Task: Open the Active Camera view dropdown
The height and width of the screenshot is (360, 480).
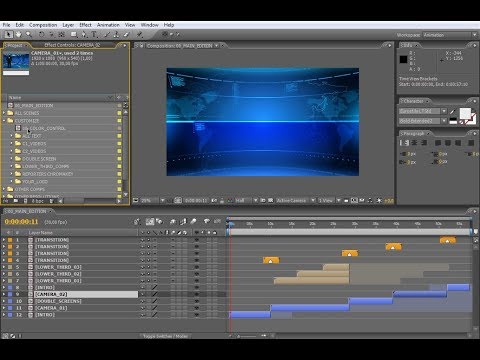Action: click(x=295, y=200)
